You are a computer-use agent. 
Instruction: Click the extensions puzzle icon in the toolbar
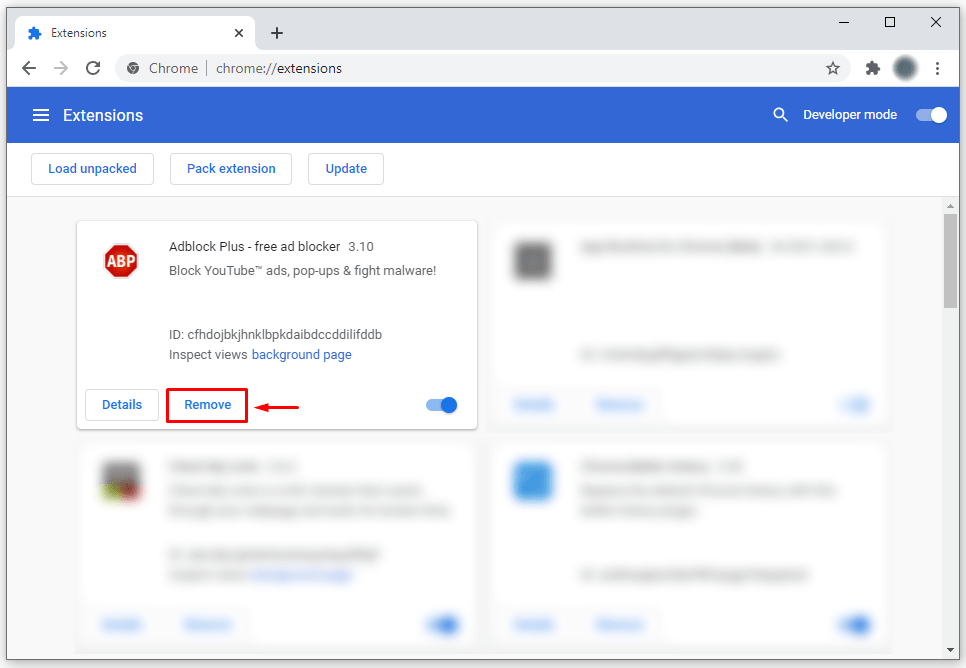(872, 68)
